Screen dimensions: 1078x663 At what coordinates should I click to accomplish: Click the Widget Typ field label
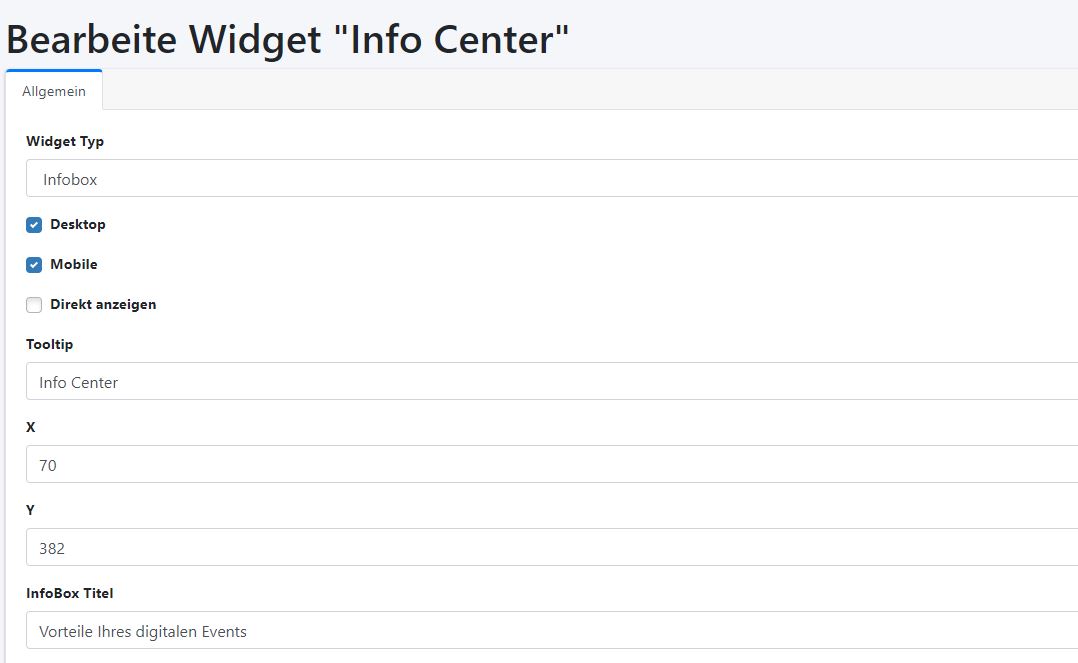[65, 141]
